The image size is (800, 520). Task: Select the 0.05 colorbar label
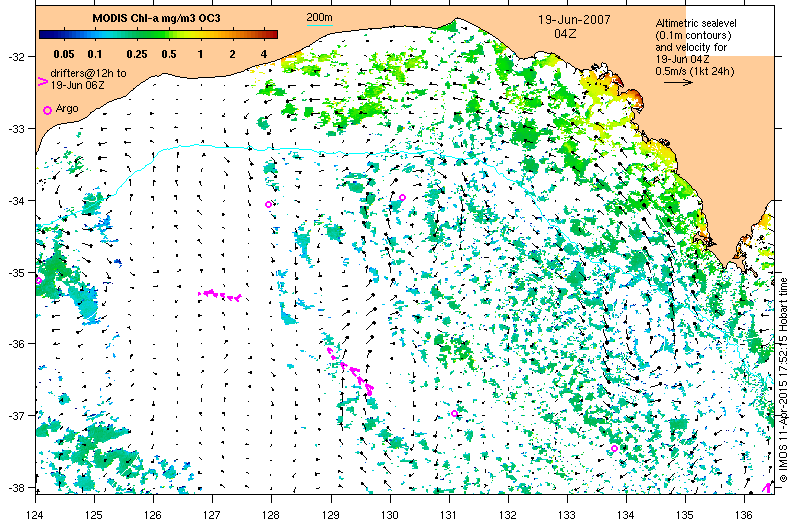(64, 54)
